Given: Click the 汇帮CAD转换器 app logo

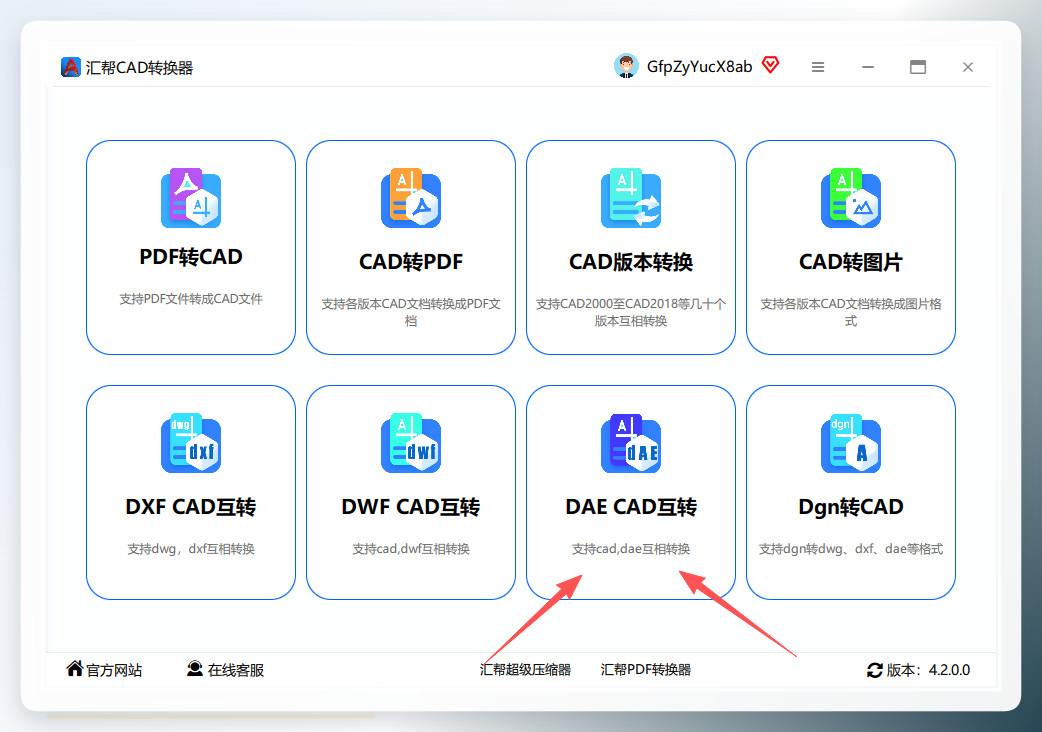Looking at the screenshot, I should (x=70, y=67).
